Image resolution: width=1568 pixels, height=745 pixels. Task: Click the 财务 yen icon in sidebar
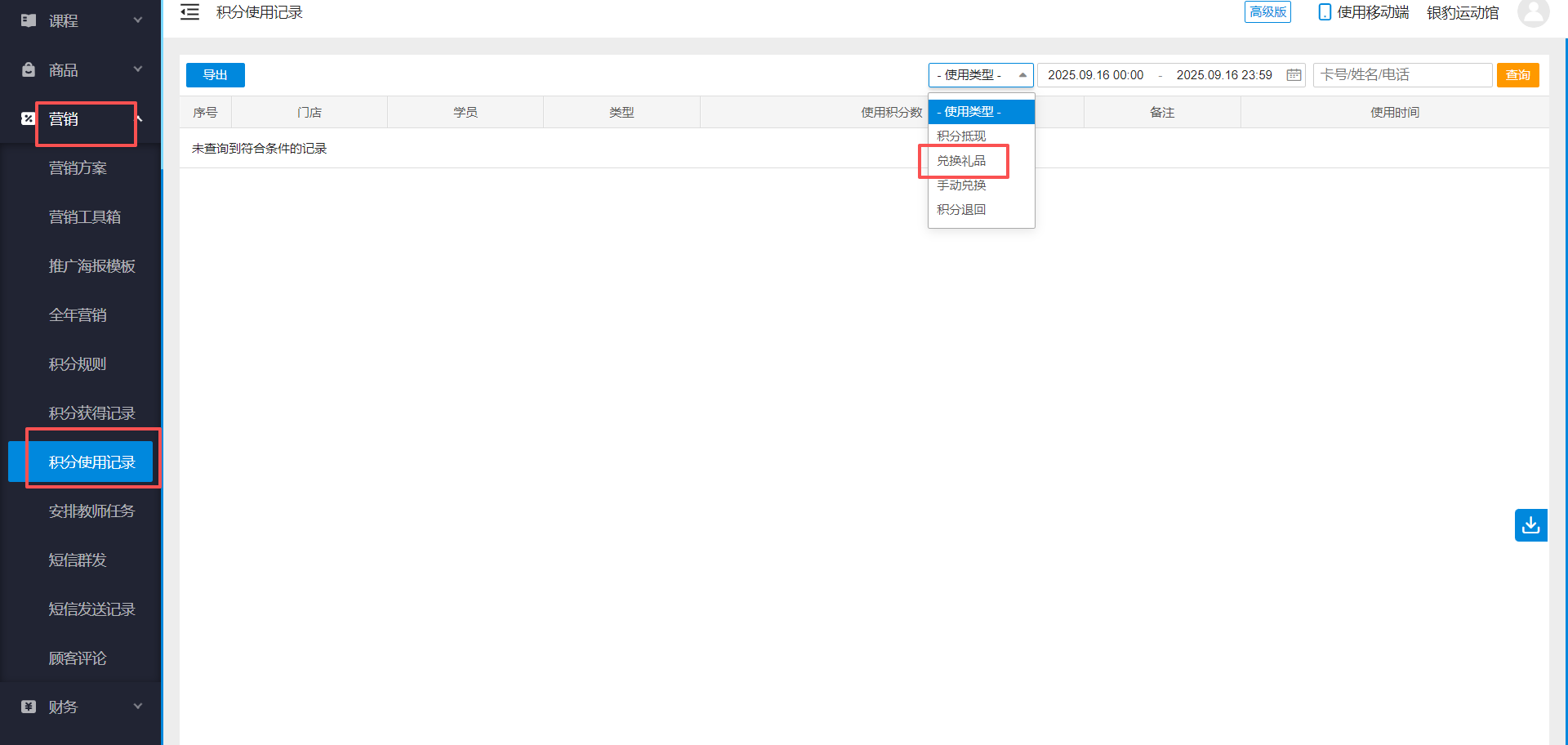29,707
